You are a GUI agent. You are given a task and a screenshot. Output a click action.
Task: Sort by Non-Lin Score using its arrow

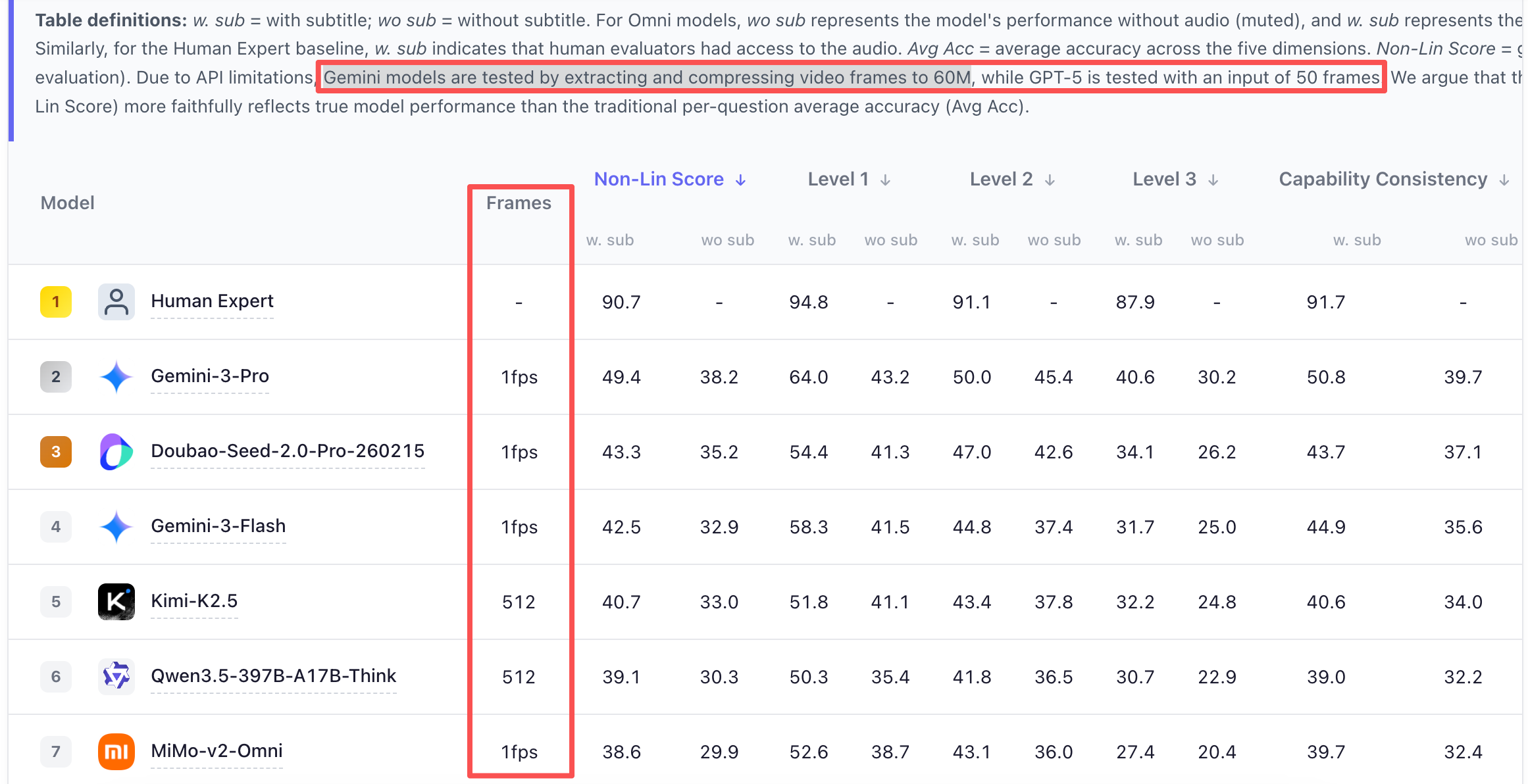click(741, 180)
